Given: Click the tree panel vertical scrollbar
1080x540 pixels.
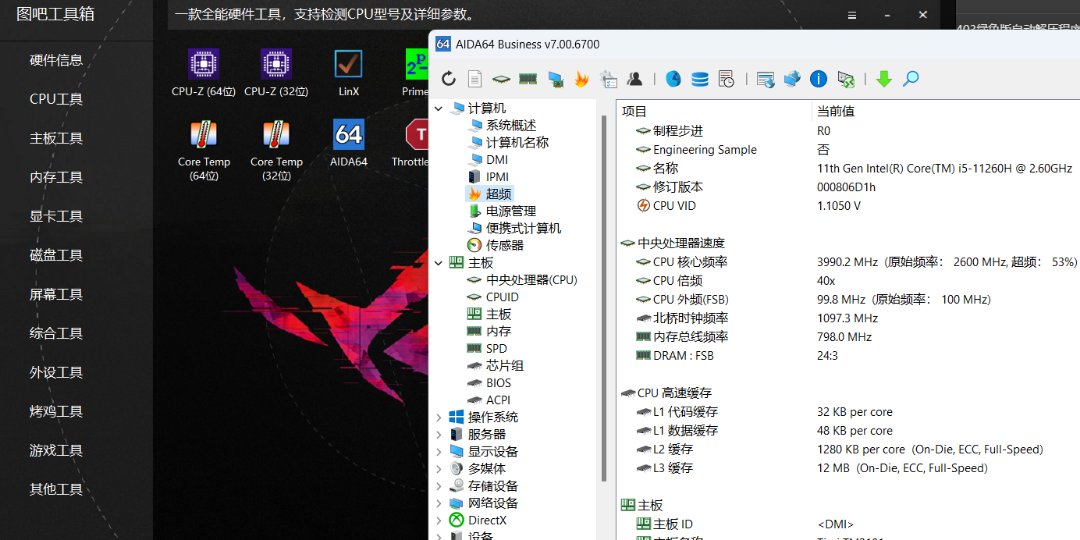Looking at the screenshot, I should (604, 300).
